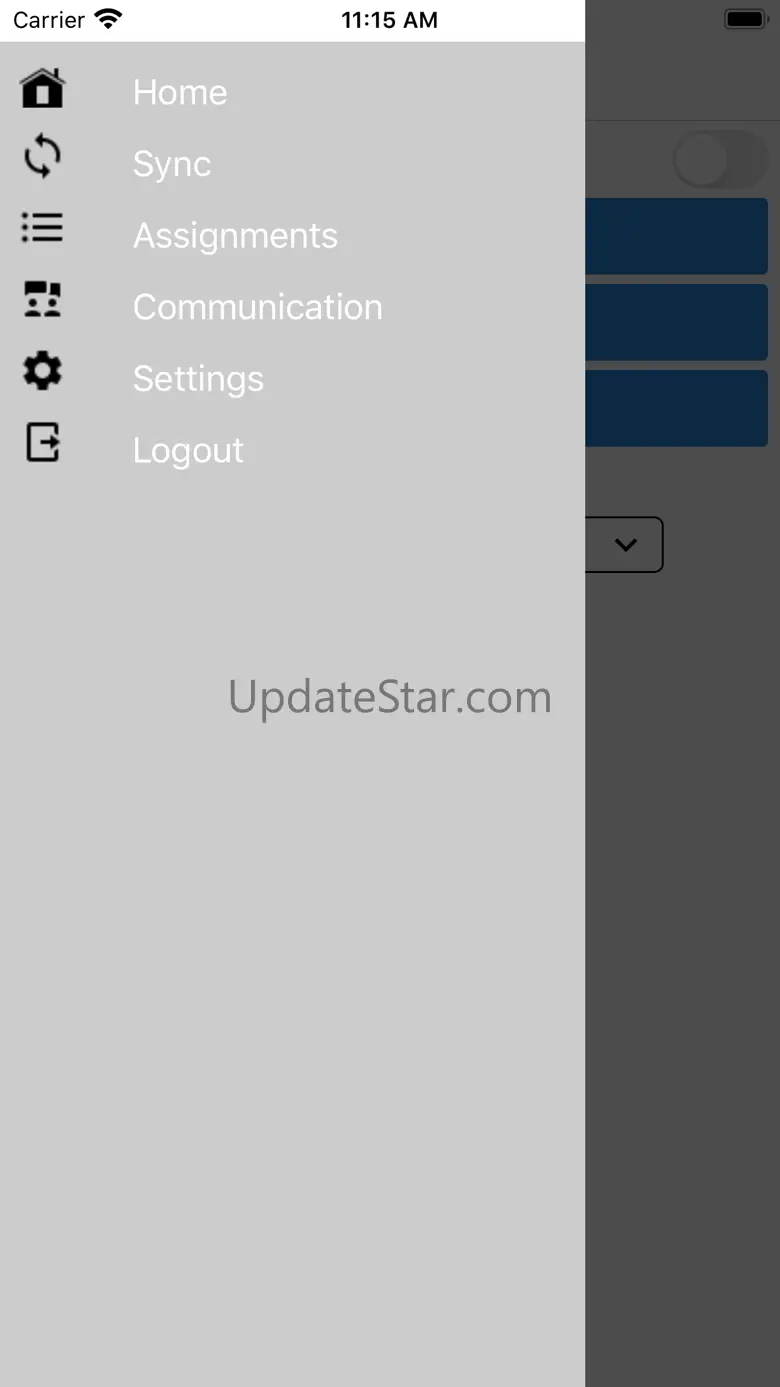Select Logout from the side menu

click(x=188, y=451)
